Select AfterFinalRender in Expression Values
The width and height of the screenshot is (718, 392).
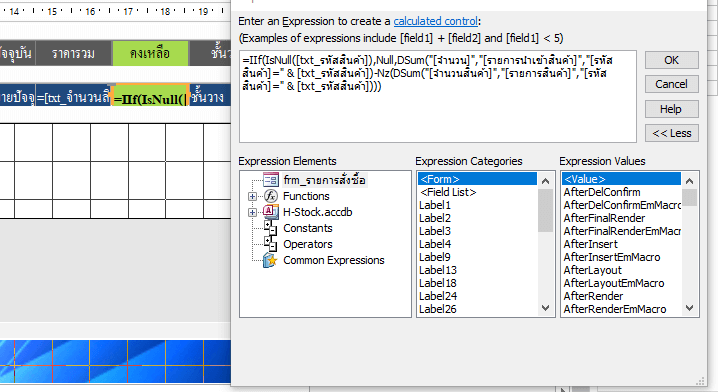pyautogui.click(x=621, y=218)
